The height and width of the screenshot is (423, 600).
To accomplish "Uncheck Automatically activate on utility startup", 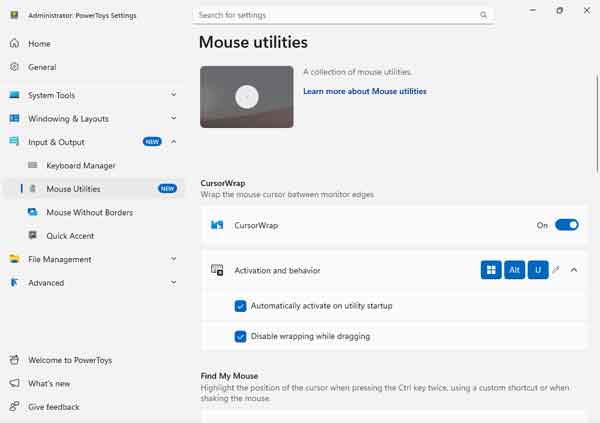I will [240, 305].
